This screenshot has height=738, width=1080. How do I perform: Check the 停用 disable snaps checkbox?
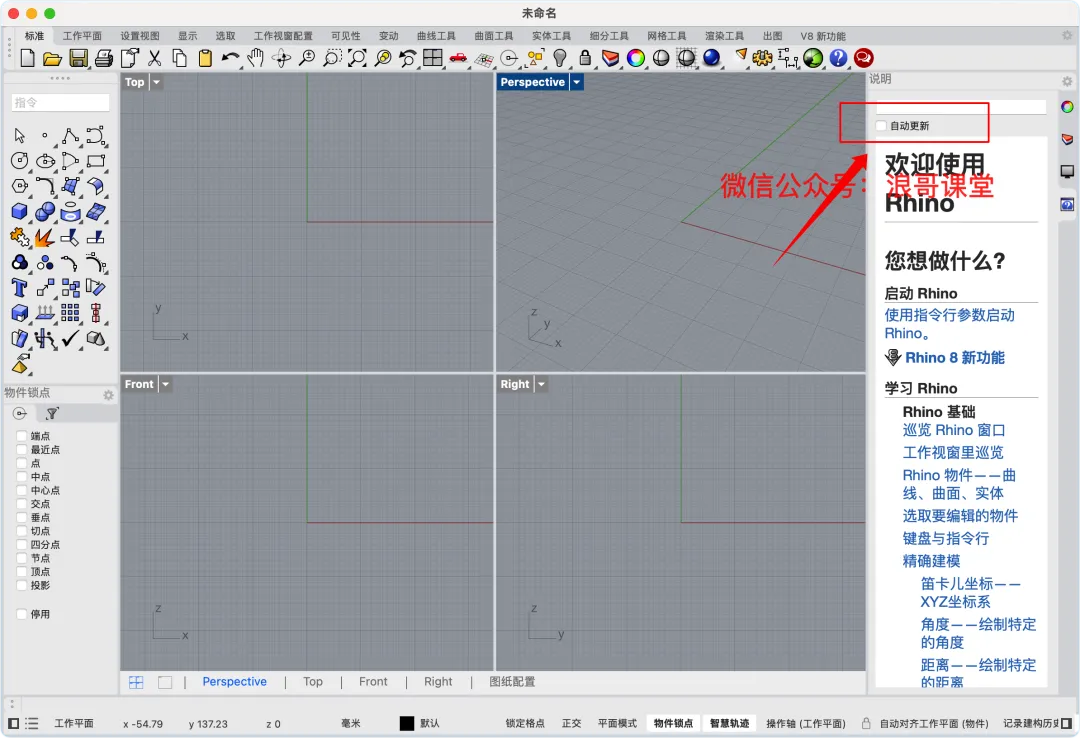[21, 614]
